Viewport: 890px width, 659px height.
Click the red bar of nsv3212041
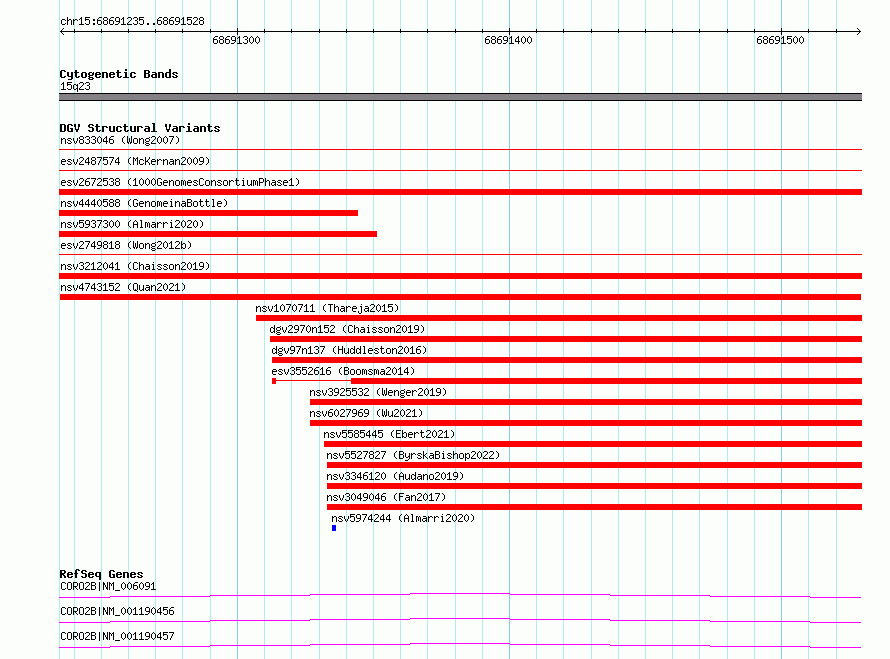pos(460,276)
